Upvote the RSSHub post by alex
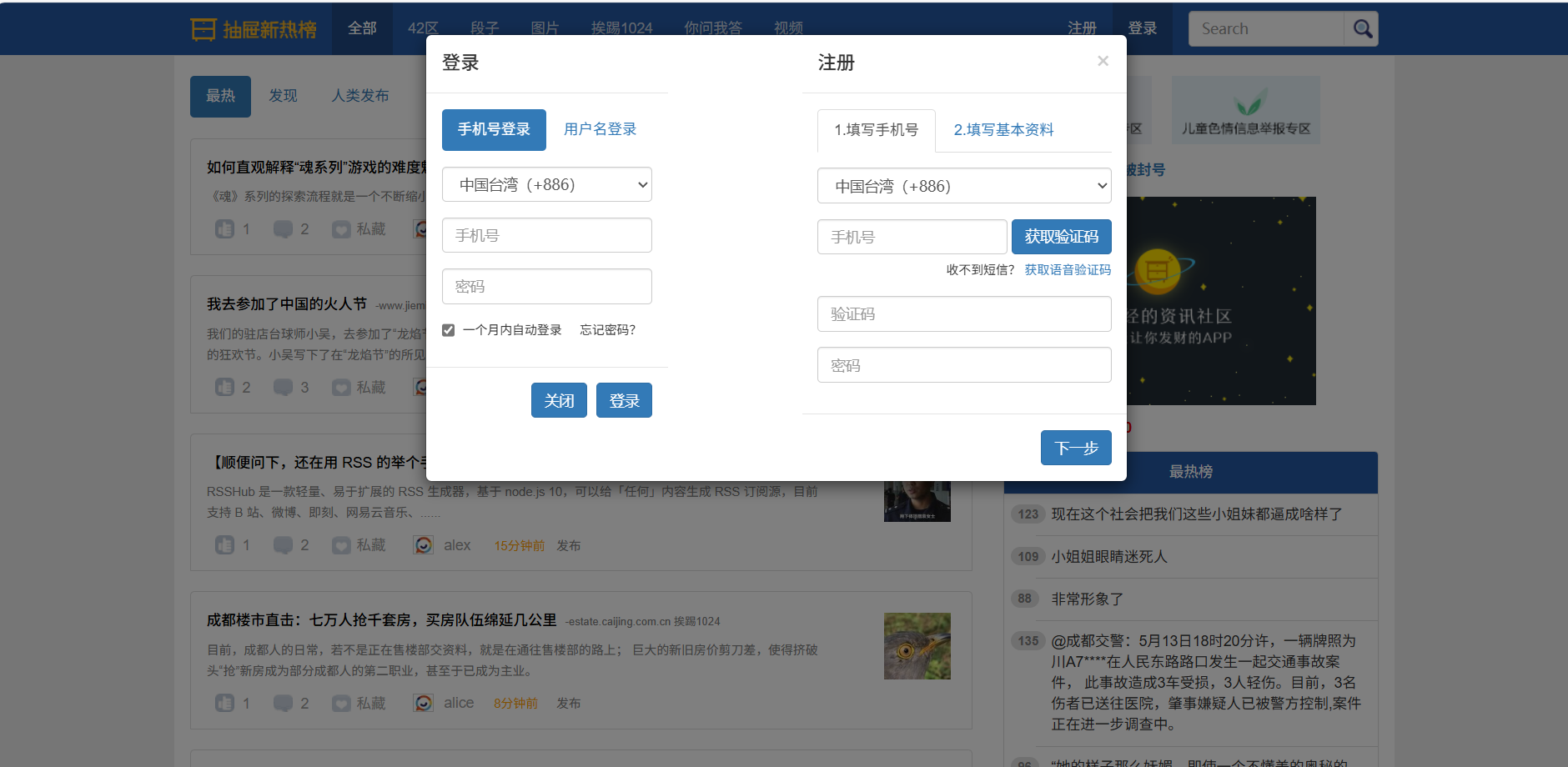The height and width of the screenshot is (767, 1568). pos(225,545)
